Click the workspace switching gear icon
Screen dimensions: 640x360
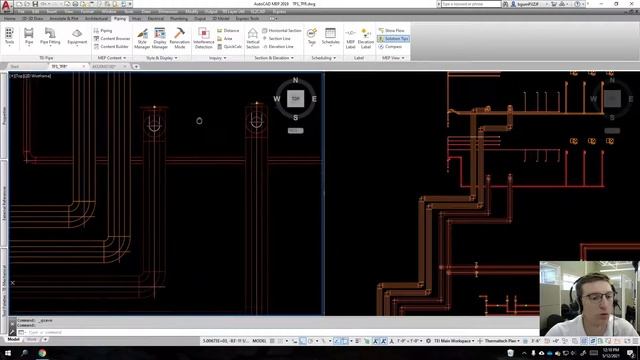(428, 340)
